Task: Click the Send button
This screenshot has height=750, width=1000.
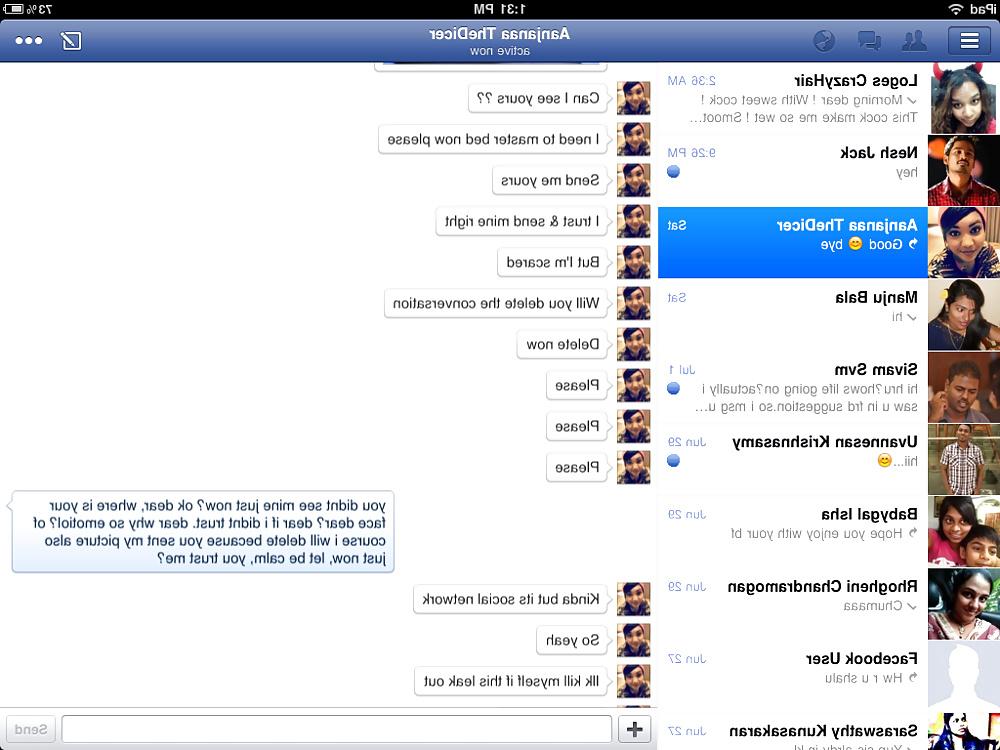Action: pyautogui.click(x=29, y=729)
